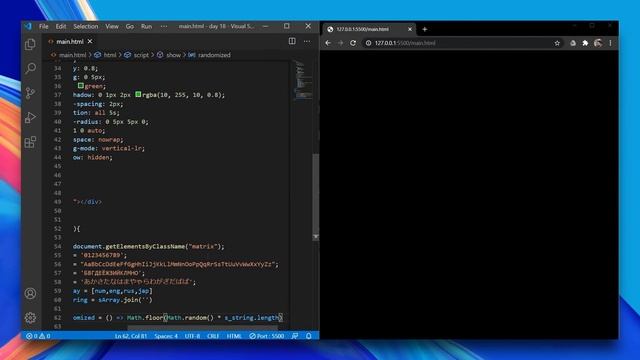Click browser Back button

(328, 43)
